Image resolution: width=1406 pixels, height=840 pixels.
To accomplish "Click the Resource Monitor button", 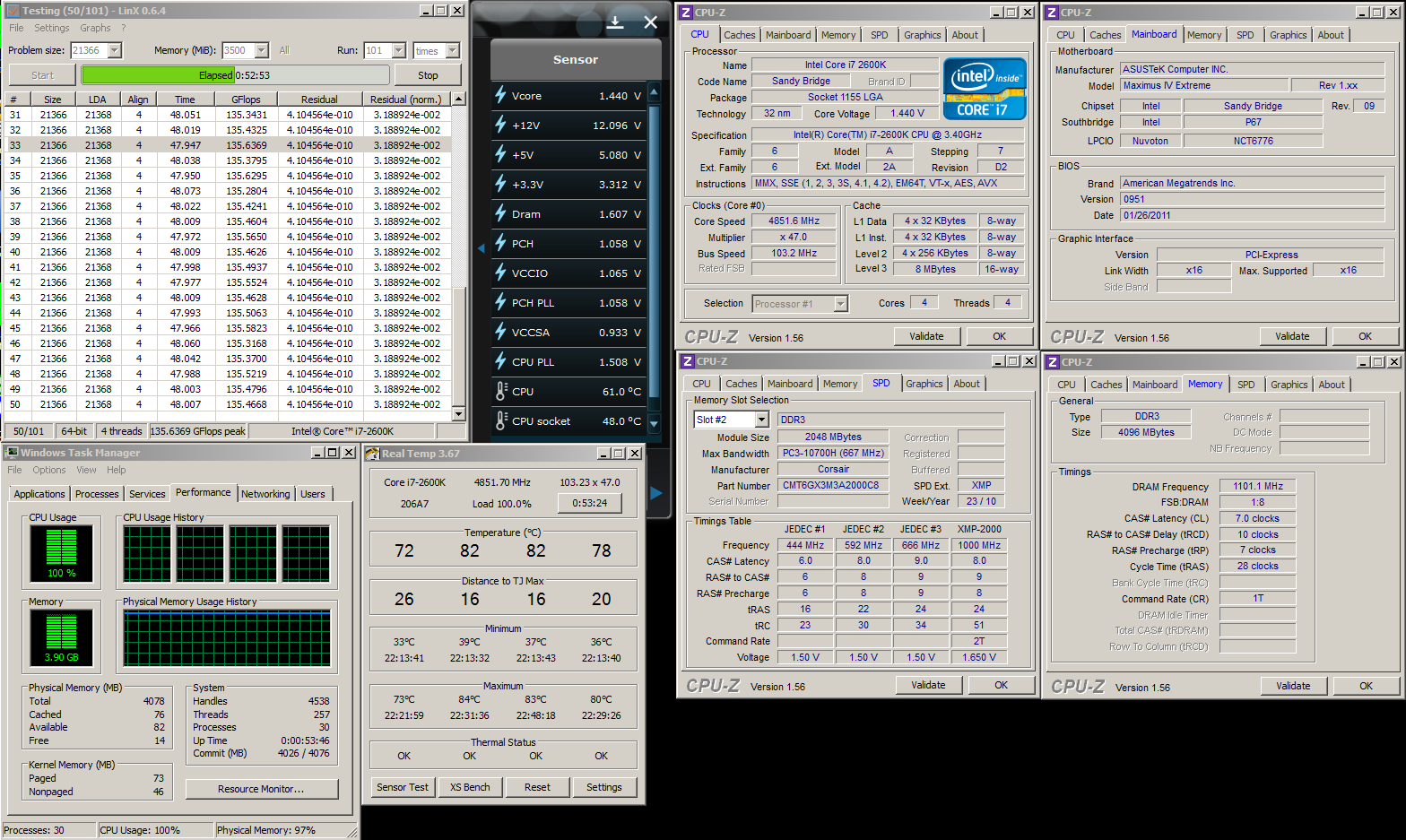I will (261, 789).
